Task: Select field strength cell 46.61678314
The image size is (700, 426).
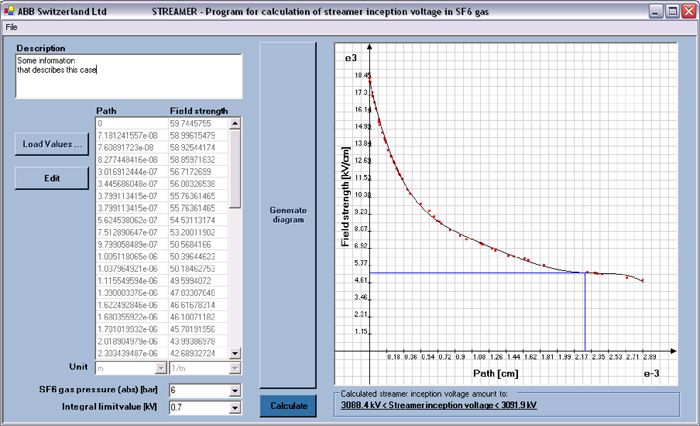Action: pos(198,305)
